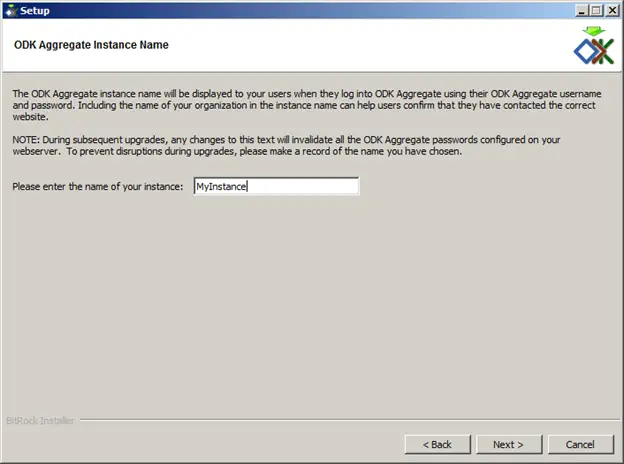Screen dimensions: 624x464
Task: Click the 'Setup' window title text
Action: (35, 11)
